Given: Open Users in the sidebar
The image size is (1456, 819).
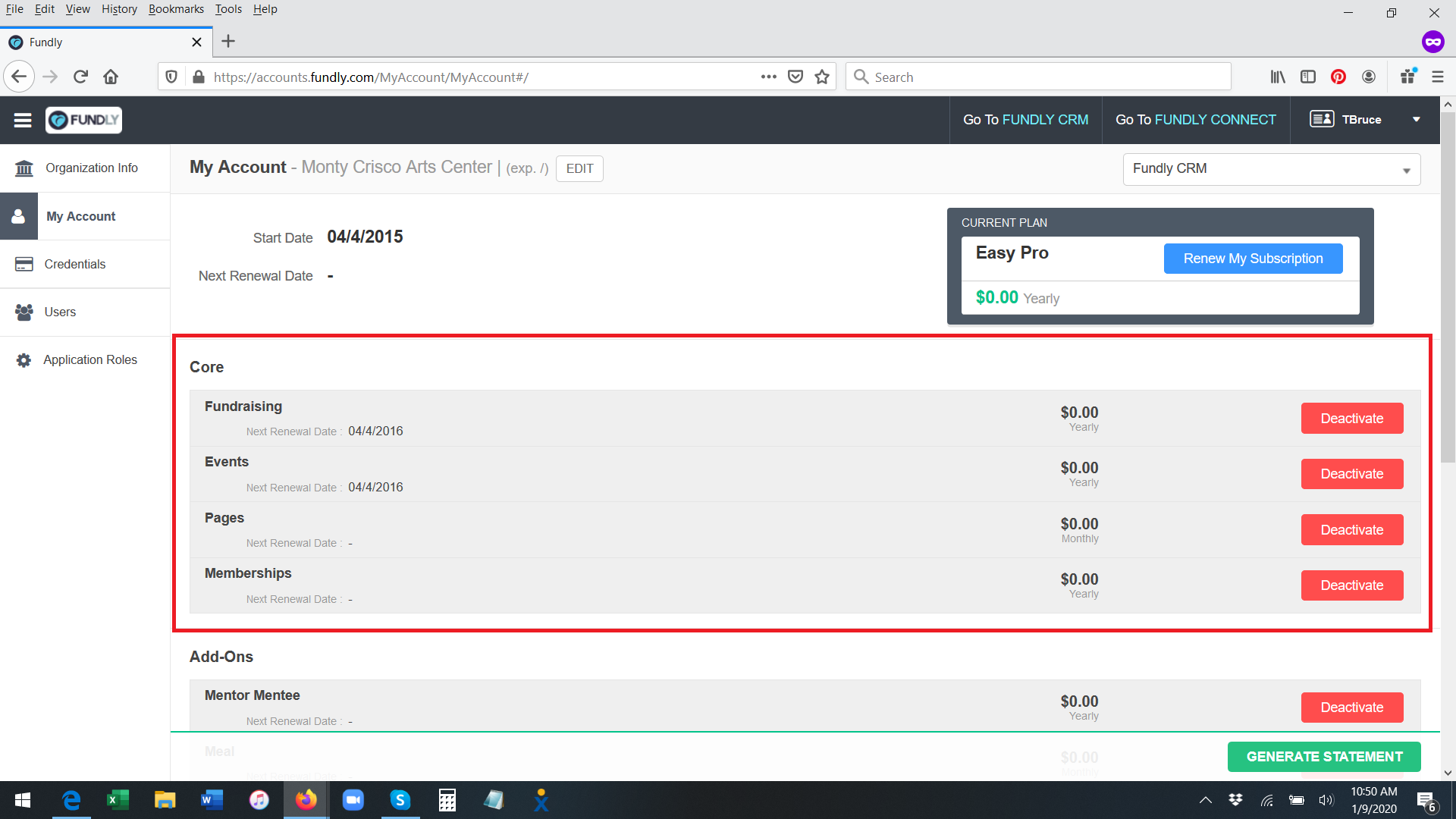Looking at the screenshot, I should pos(85,312).
